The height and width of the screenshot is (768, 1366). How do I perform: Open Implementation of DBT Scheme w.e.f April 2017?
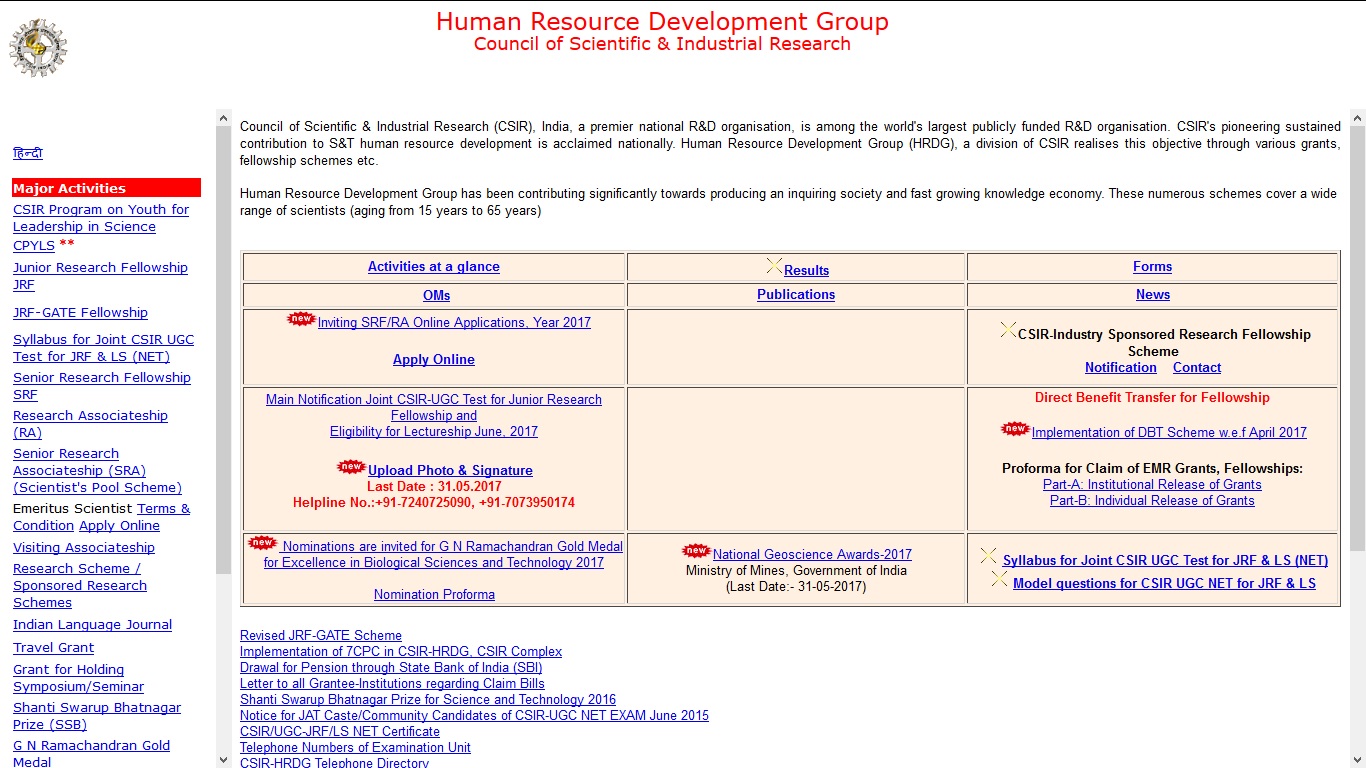pos(1169,433)
